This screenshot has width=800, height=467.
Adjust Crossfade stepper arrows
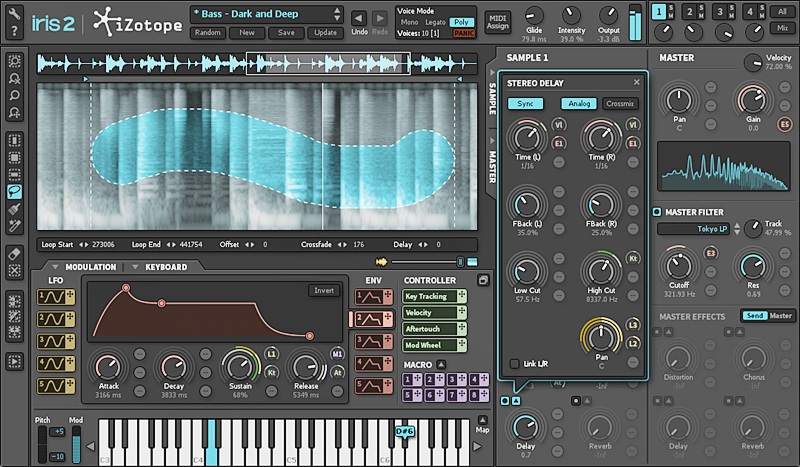click(x=342, y=244)
